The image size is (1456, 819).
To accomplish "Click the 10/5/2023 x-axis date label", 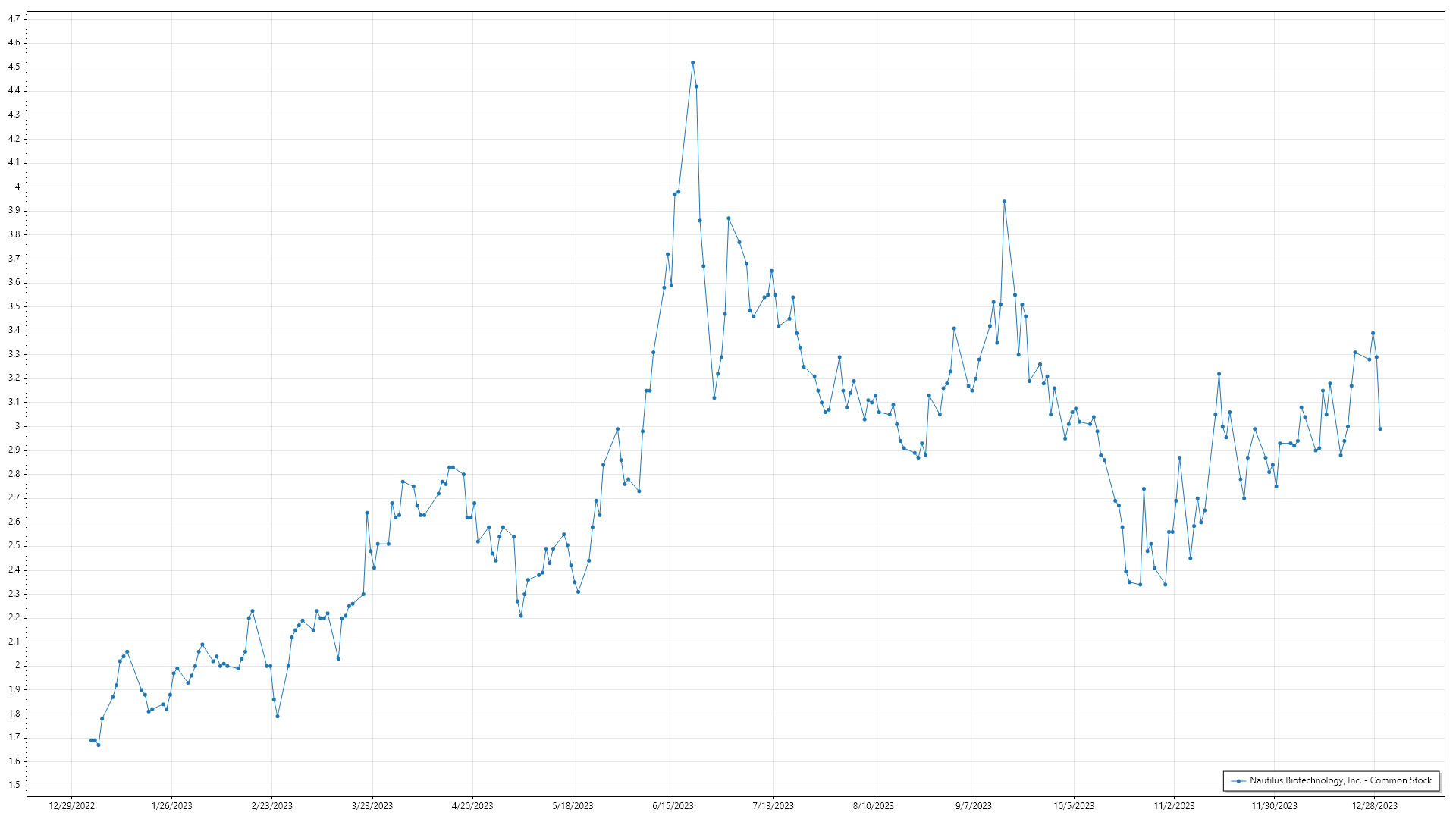I will tap(1074, 806).
